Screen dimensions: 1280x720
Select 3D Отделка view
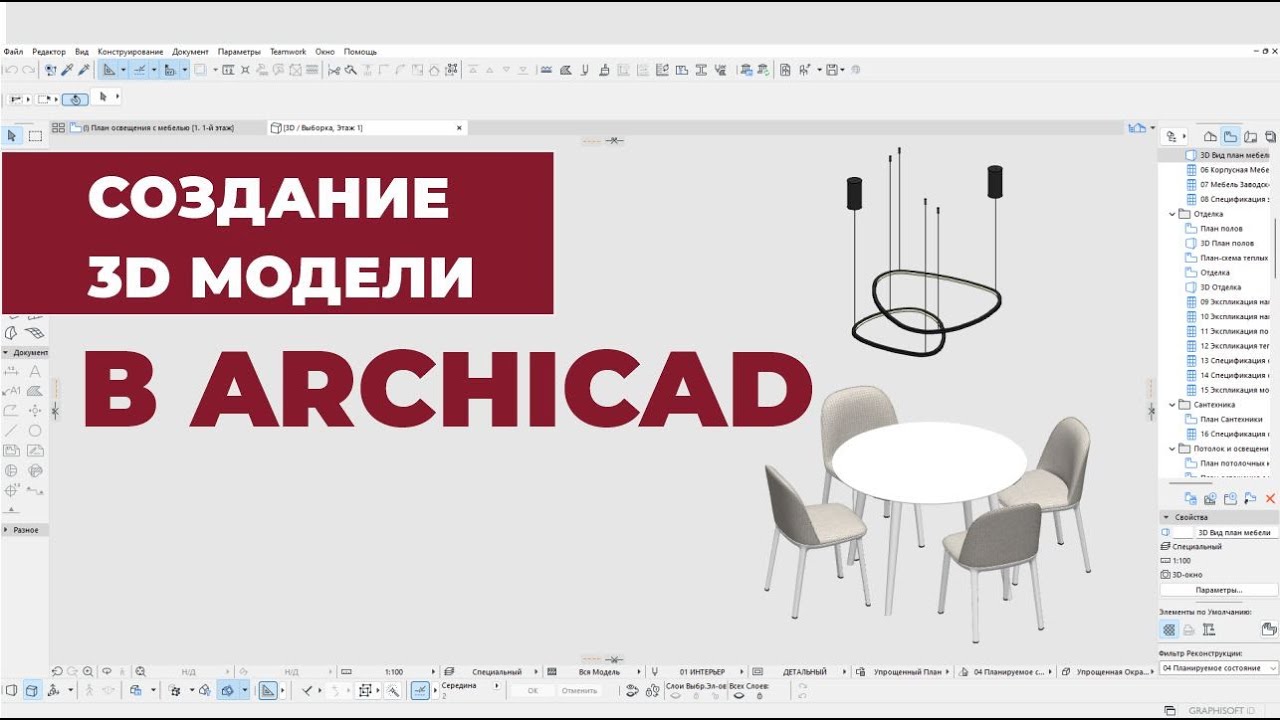pos(1220,287)
